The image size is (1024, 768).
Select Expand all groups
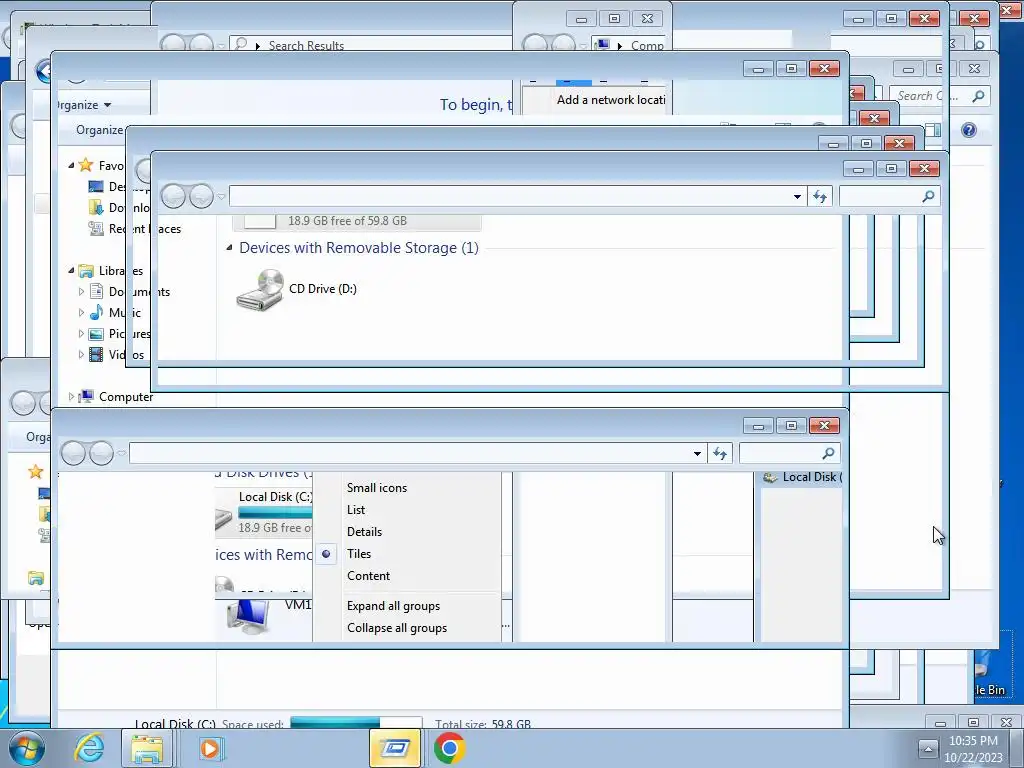pos(393,606)
